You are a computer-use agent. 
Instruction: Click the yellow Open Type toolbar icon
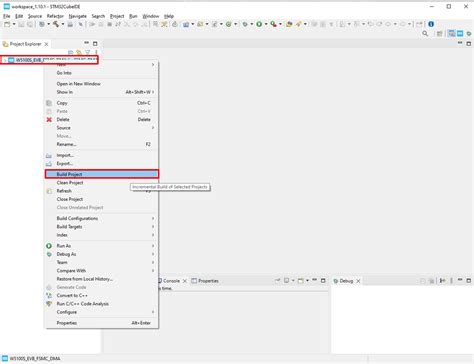click(164, 24)
